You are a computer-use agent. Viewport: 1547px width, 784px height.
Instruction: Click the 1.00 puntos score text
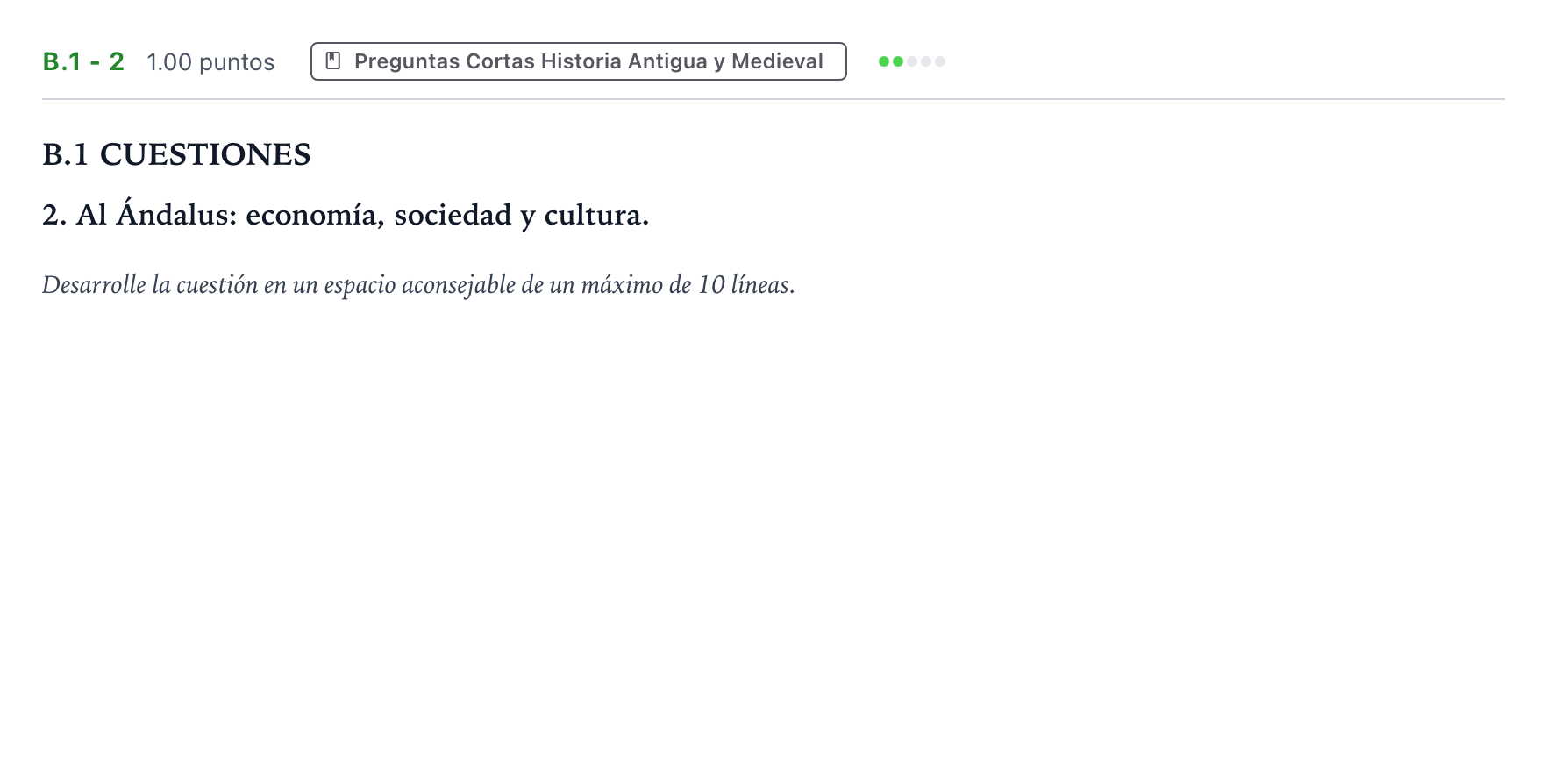(210, 62)
